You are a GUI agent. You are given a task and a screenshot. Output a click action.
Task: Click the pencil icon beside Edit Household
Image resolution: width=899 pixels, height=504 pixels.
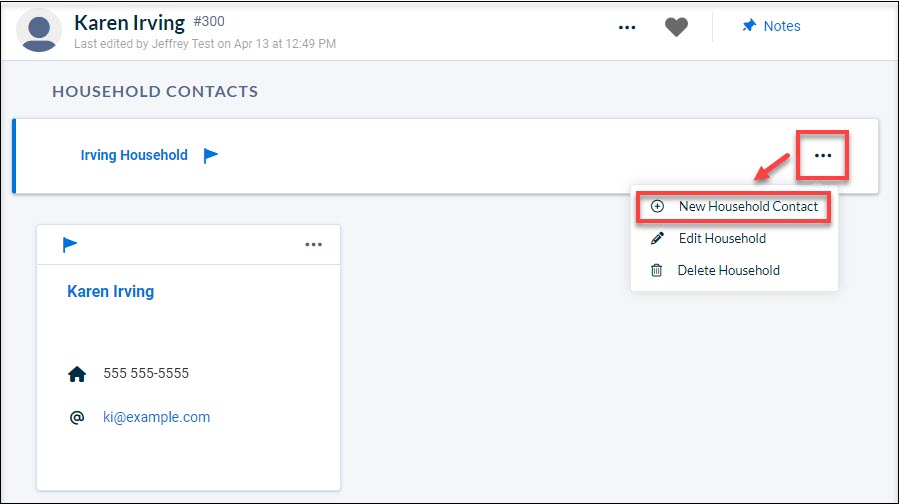click(x=658, y=239)
